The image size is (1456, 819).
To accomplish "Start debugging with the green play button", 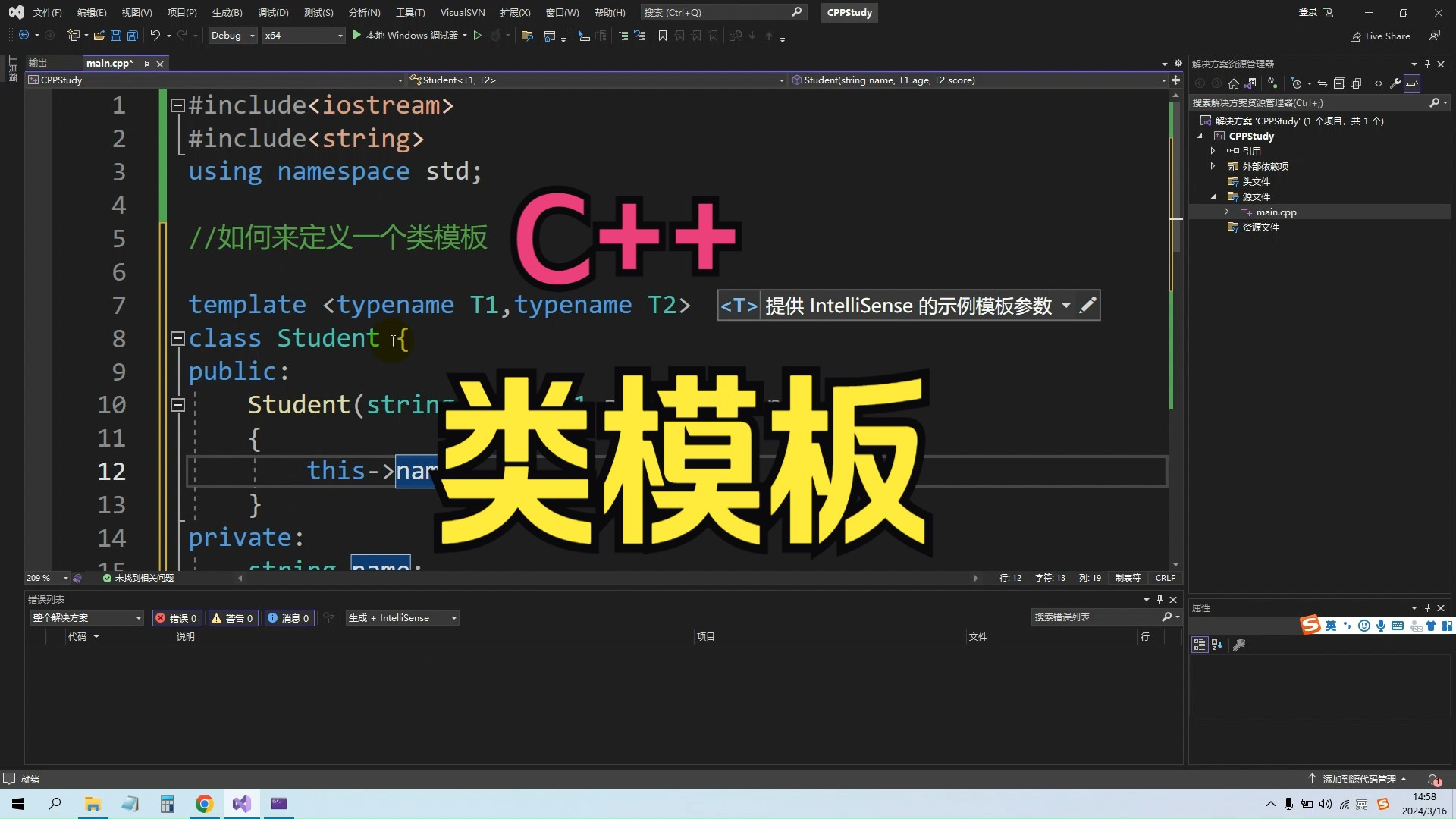I will [356, 36].
